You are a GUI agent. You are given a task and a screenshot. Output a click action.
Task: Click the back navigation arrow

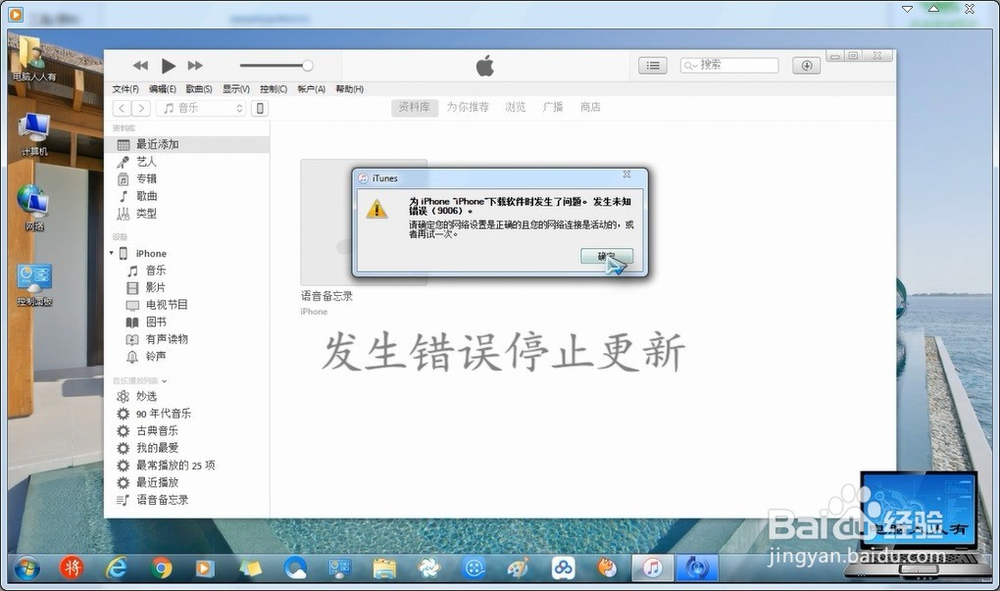(122, 108)
